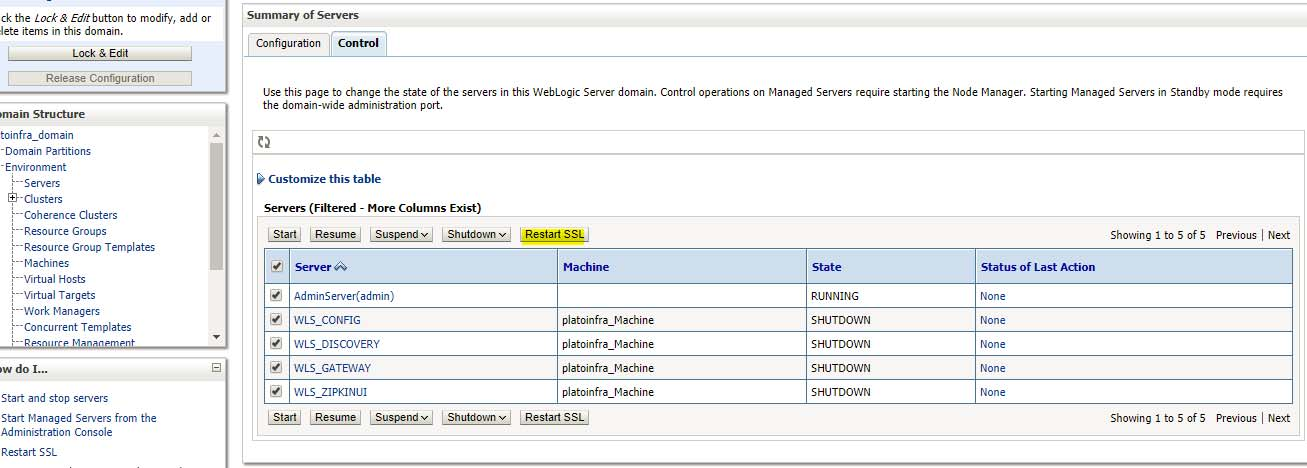Open the WLS_DISCOVERY server link
1307x468 pixels.
click(x=337, y=344)
